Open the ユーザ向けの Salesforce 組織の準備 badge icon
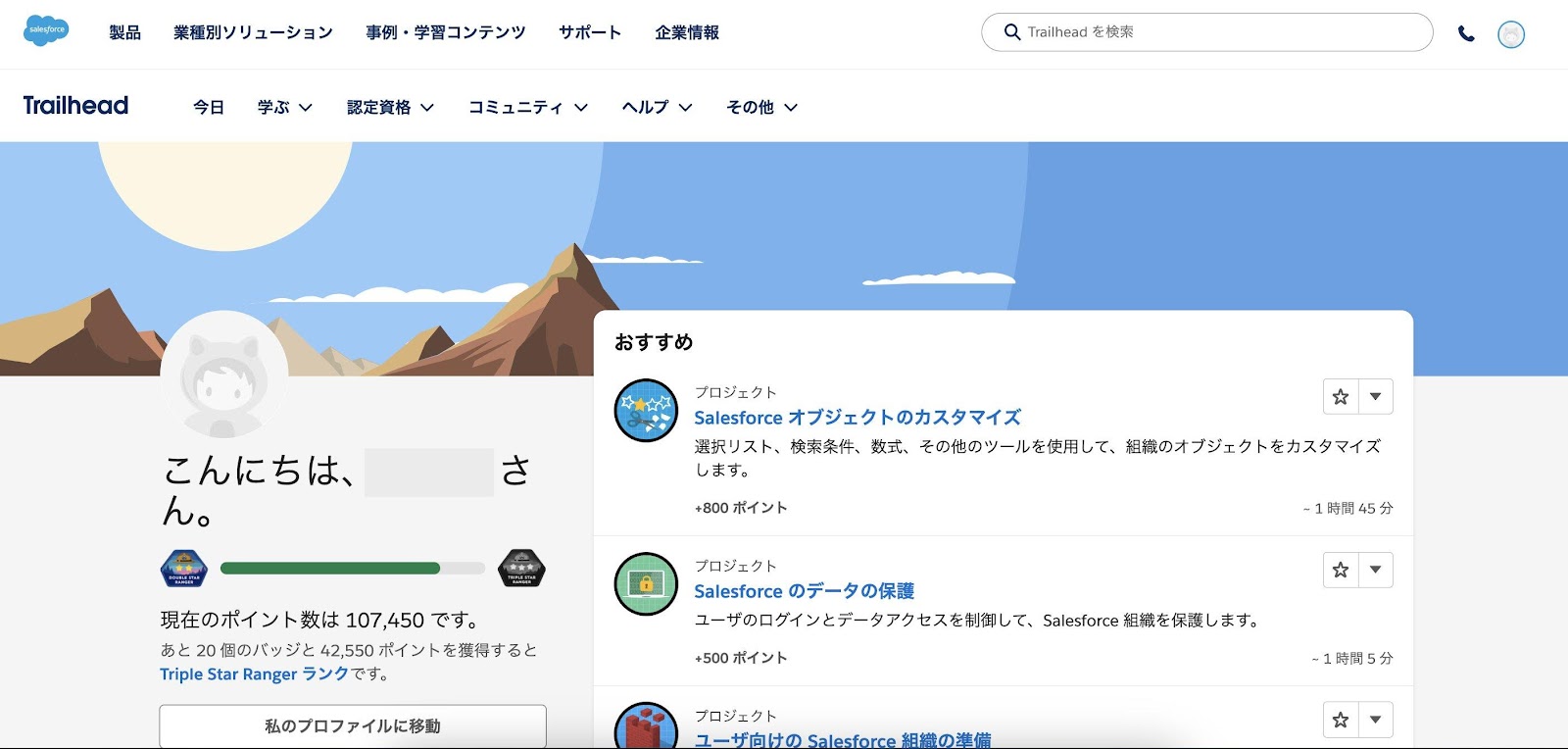 point(646,725)
